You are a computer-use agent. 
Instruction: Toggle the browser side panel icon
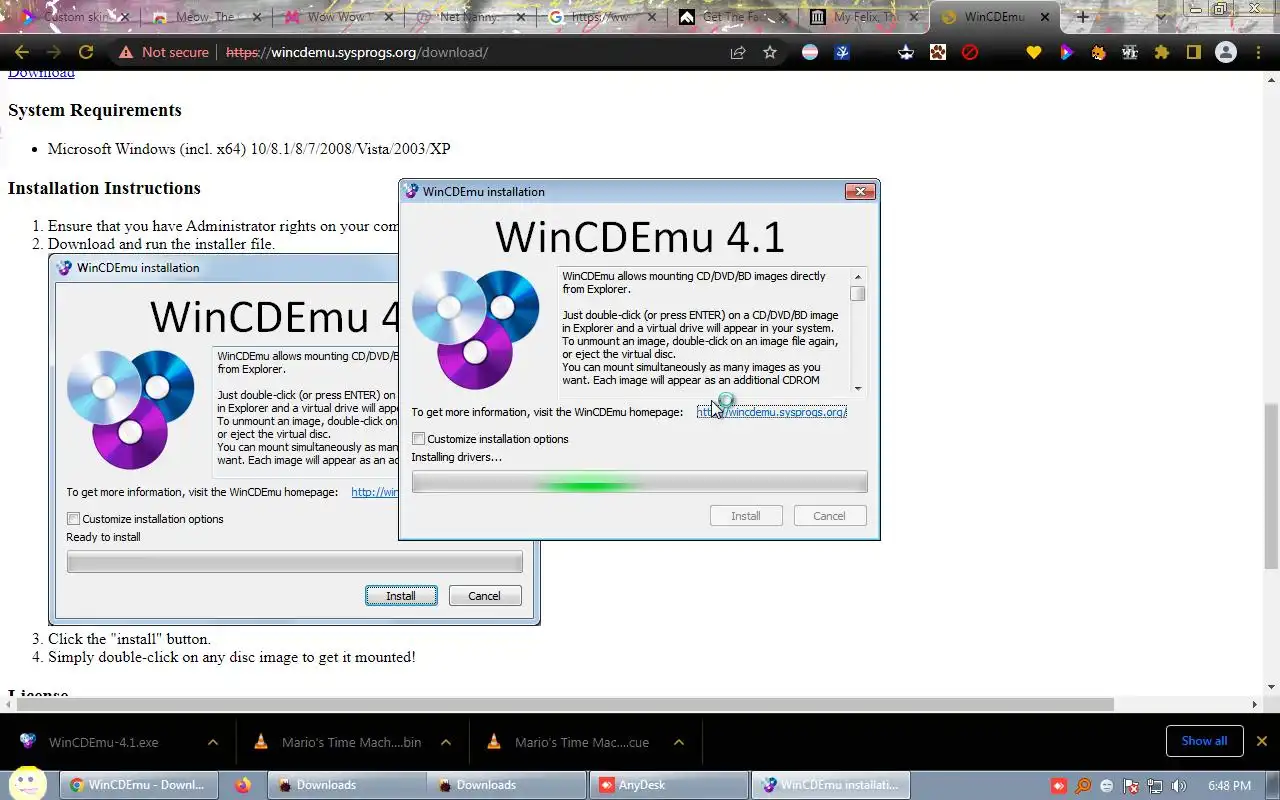1194,52
